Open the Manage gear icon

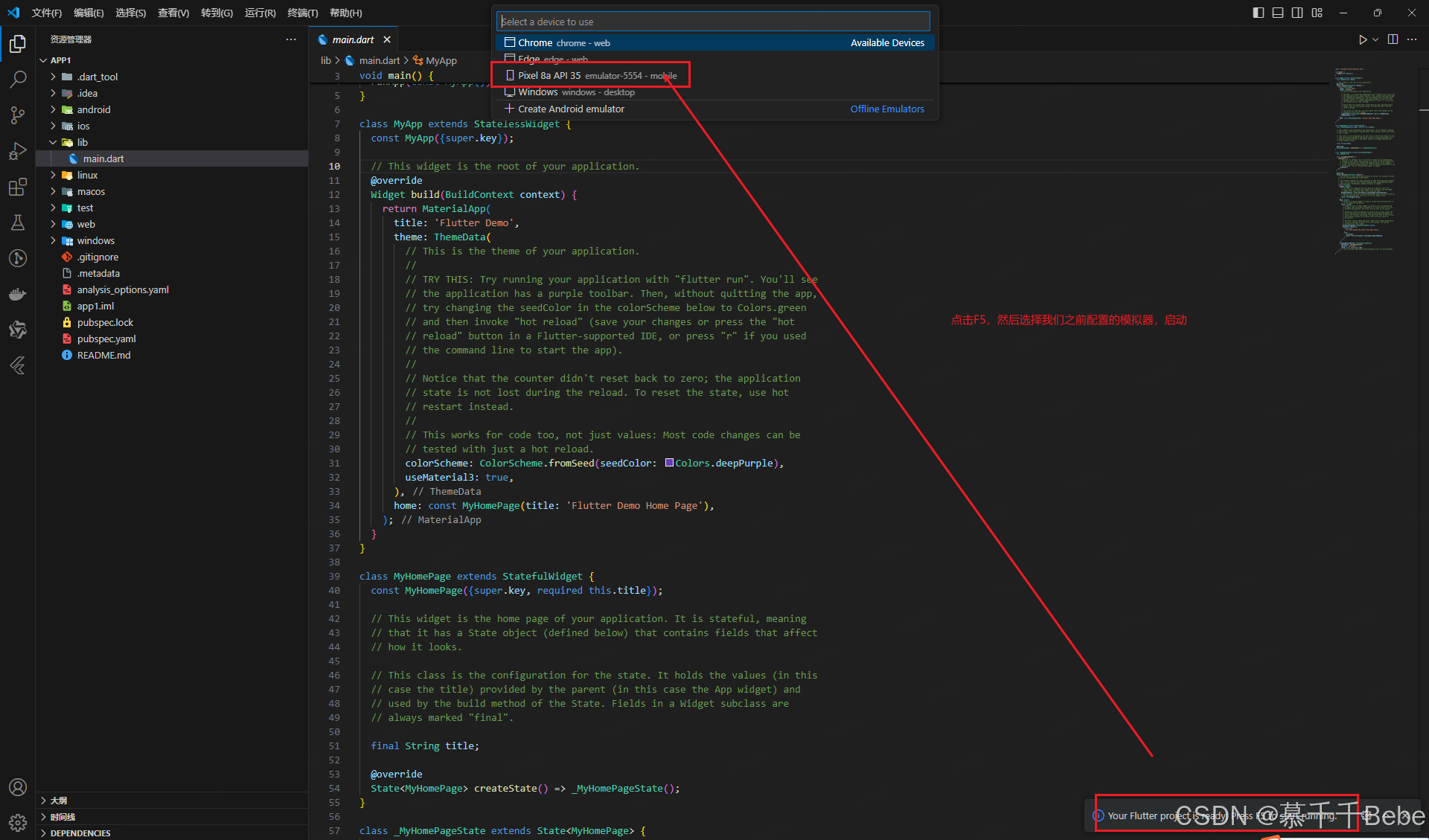(x=18, y=822)
